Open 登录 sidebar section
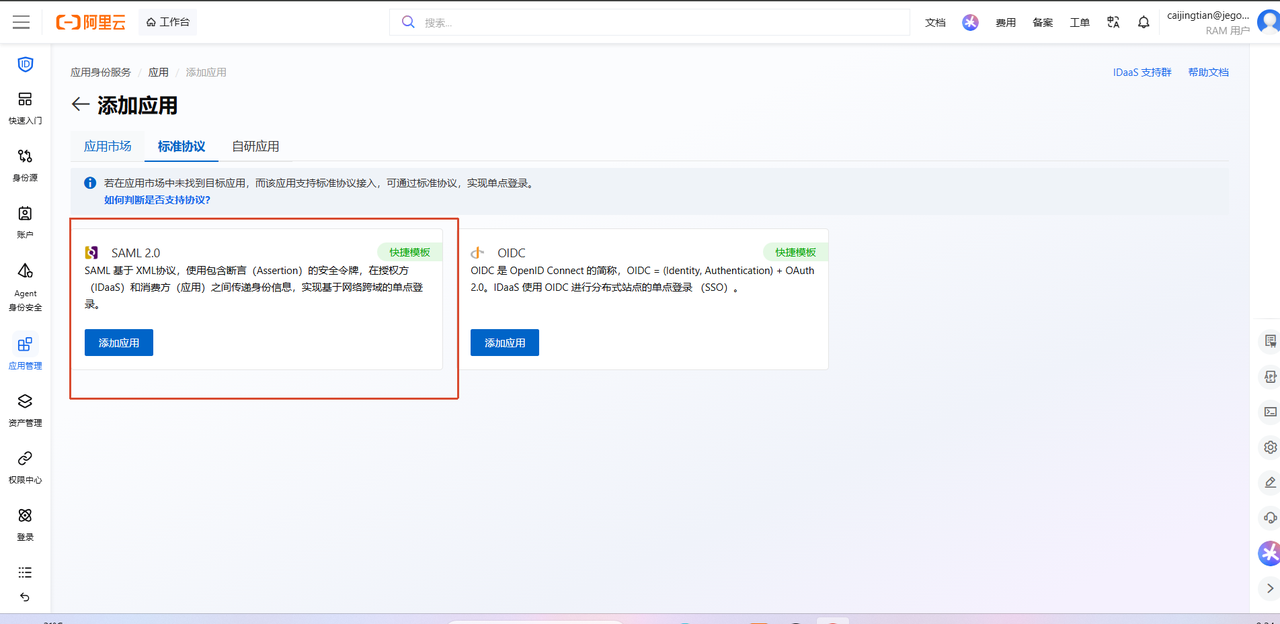The image size is (1280, 624). click(x=25, y=524)
